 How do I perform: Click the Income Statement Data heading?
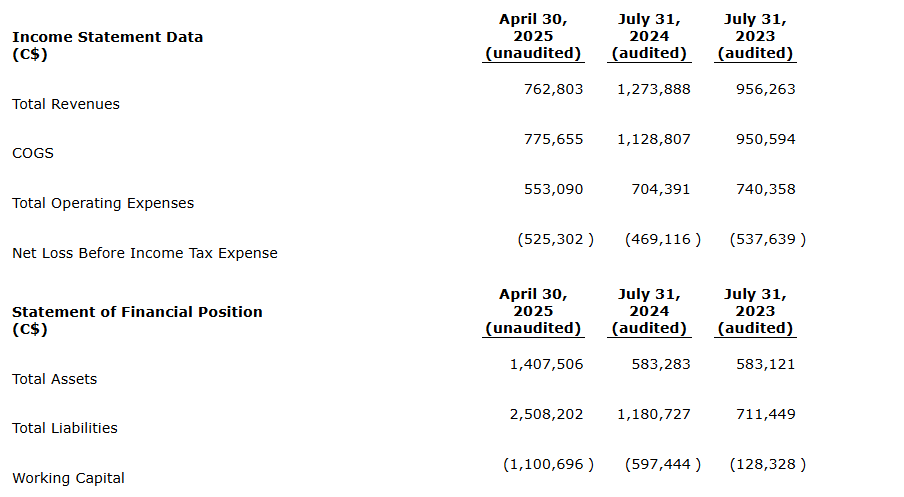pyautogui.click(x=107, y=37)
